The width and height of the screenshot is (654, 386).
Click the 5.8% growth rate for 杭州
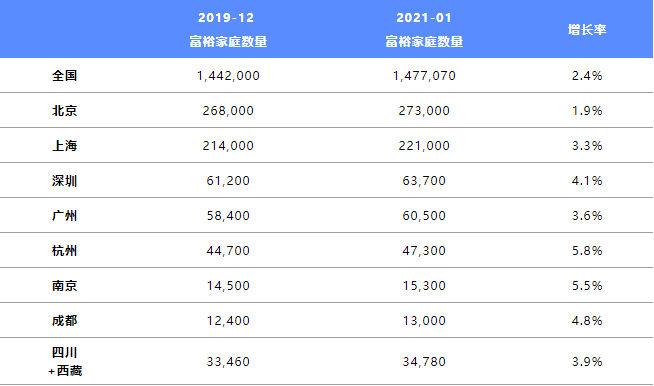587,251
